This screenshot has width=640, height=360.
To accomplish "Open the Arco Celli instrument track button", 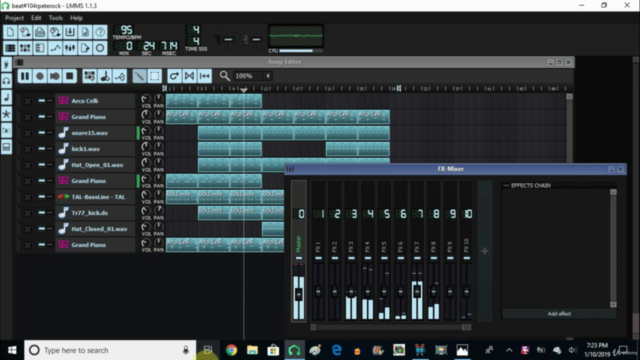I will [x=95, y=101].
